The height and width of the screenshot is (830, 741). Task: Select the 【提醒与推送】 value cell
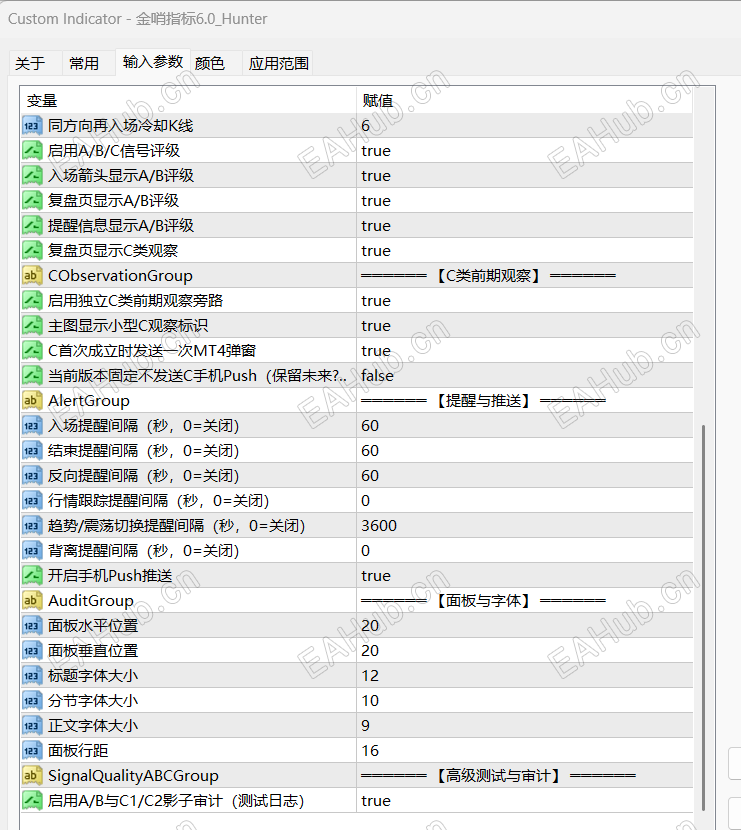coord(525,401)
